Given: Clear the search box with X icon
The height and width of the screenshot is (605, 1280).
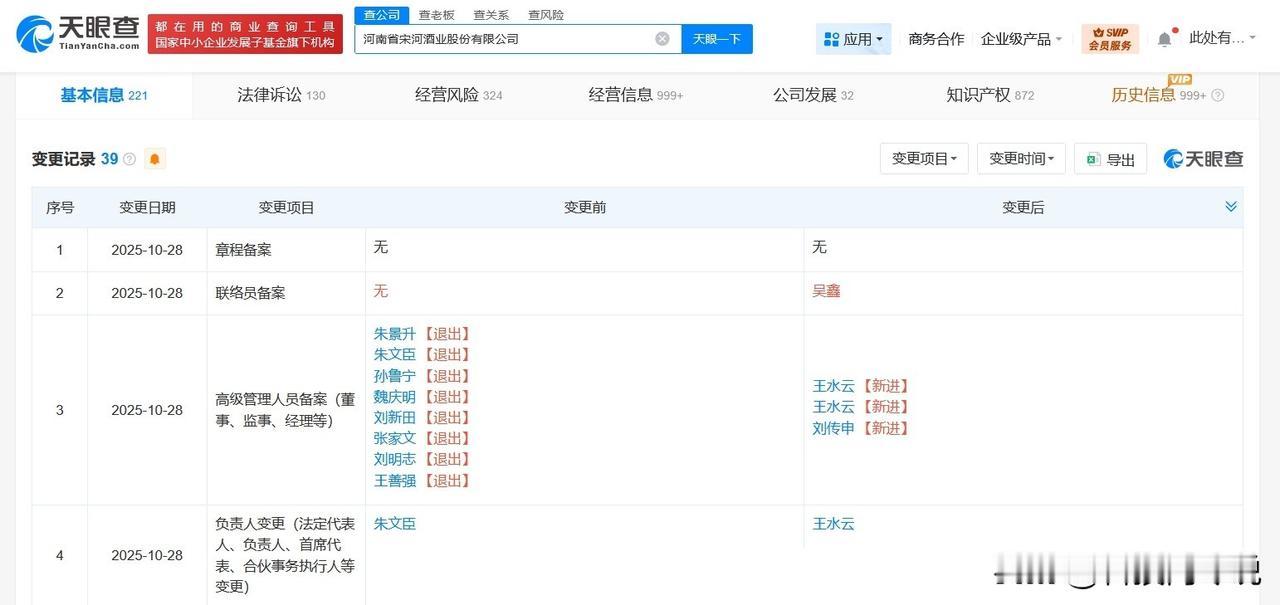Looking at the screenshot, I should coord(662,39).
